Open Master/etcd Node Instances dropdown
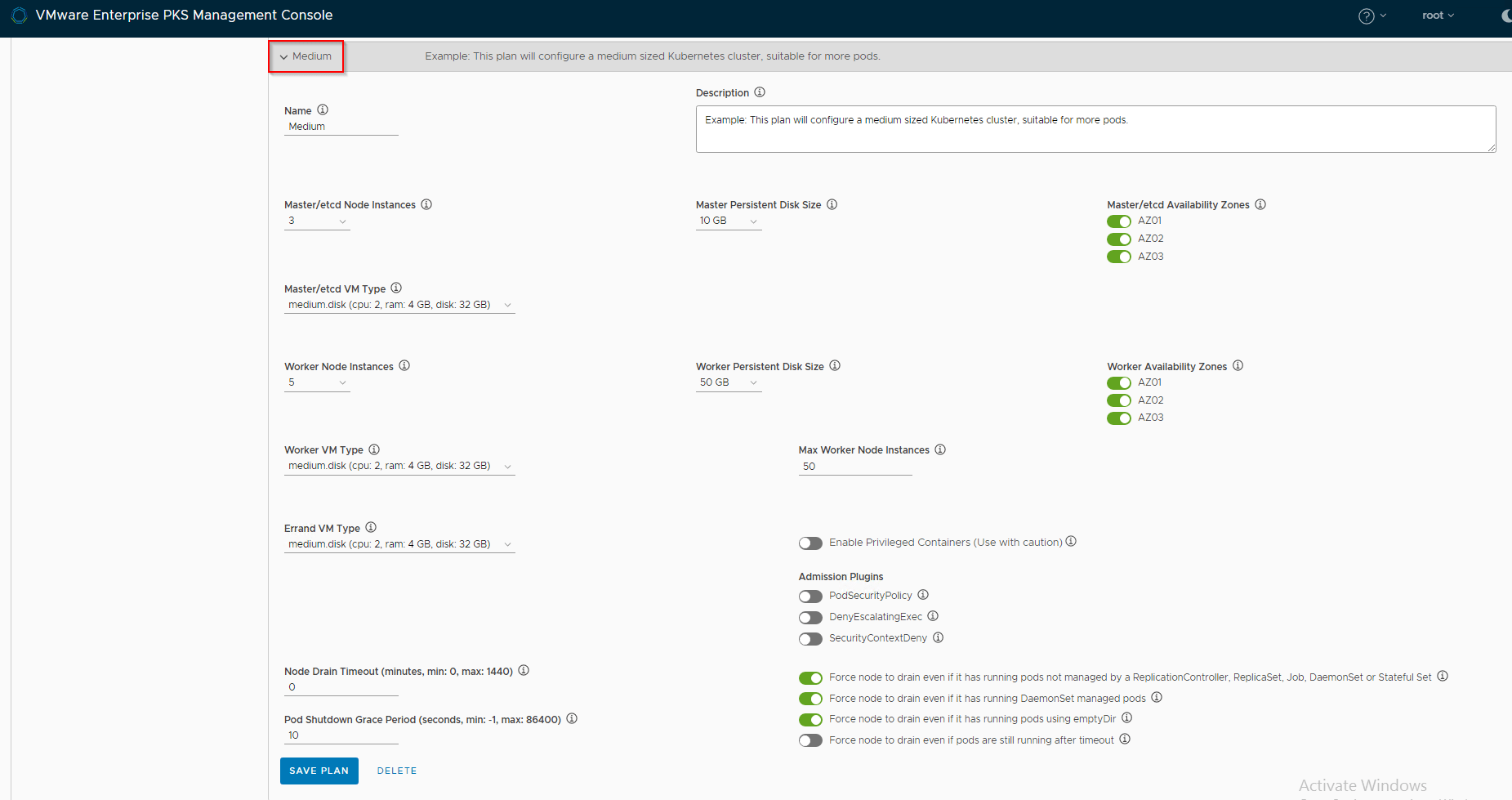The width and height of the screenshot is (1512, 800). 317,221
